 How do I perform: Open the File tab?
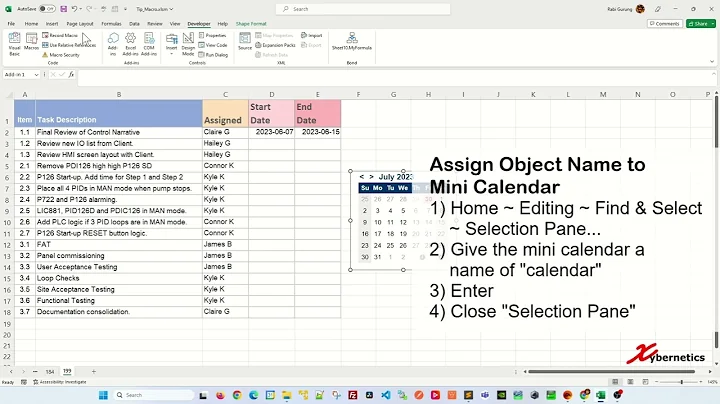pyautogui.click(x=11, y=23)
